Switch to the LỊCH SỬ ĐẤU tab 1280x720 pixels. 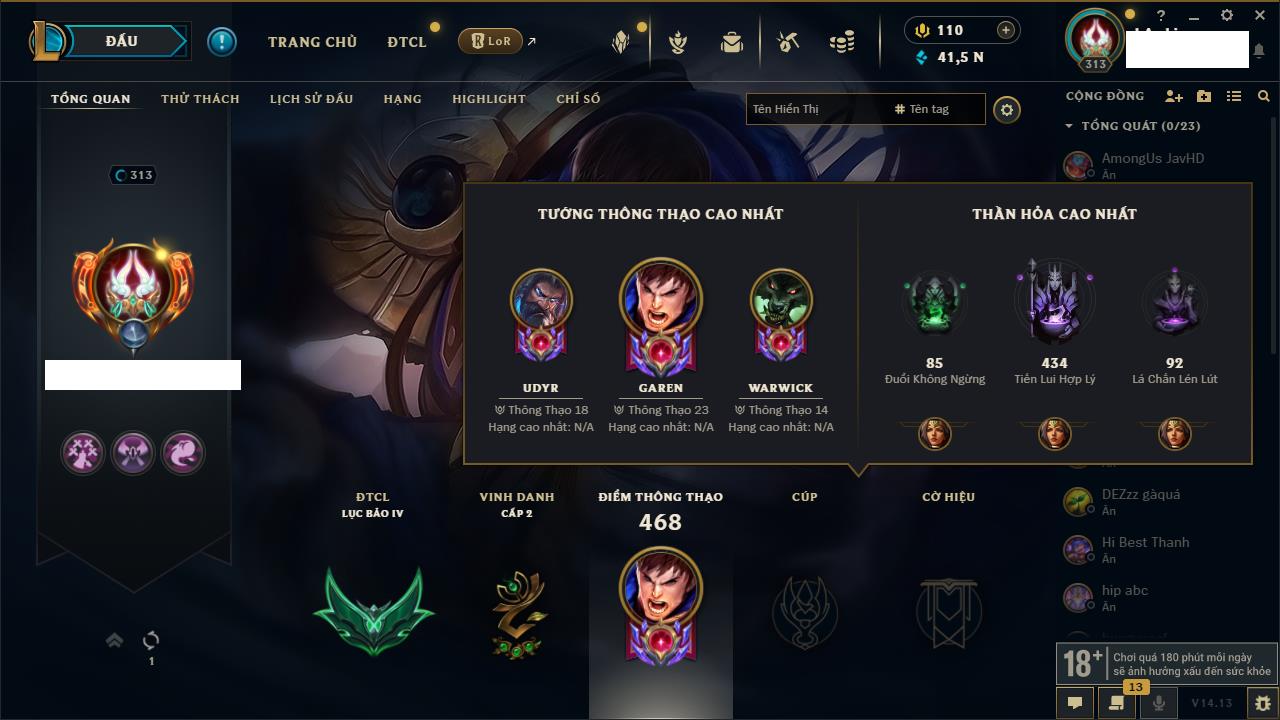pyautogui.click(x=311, y=99)
